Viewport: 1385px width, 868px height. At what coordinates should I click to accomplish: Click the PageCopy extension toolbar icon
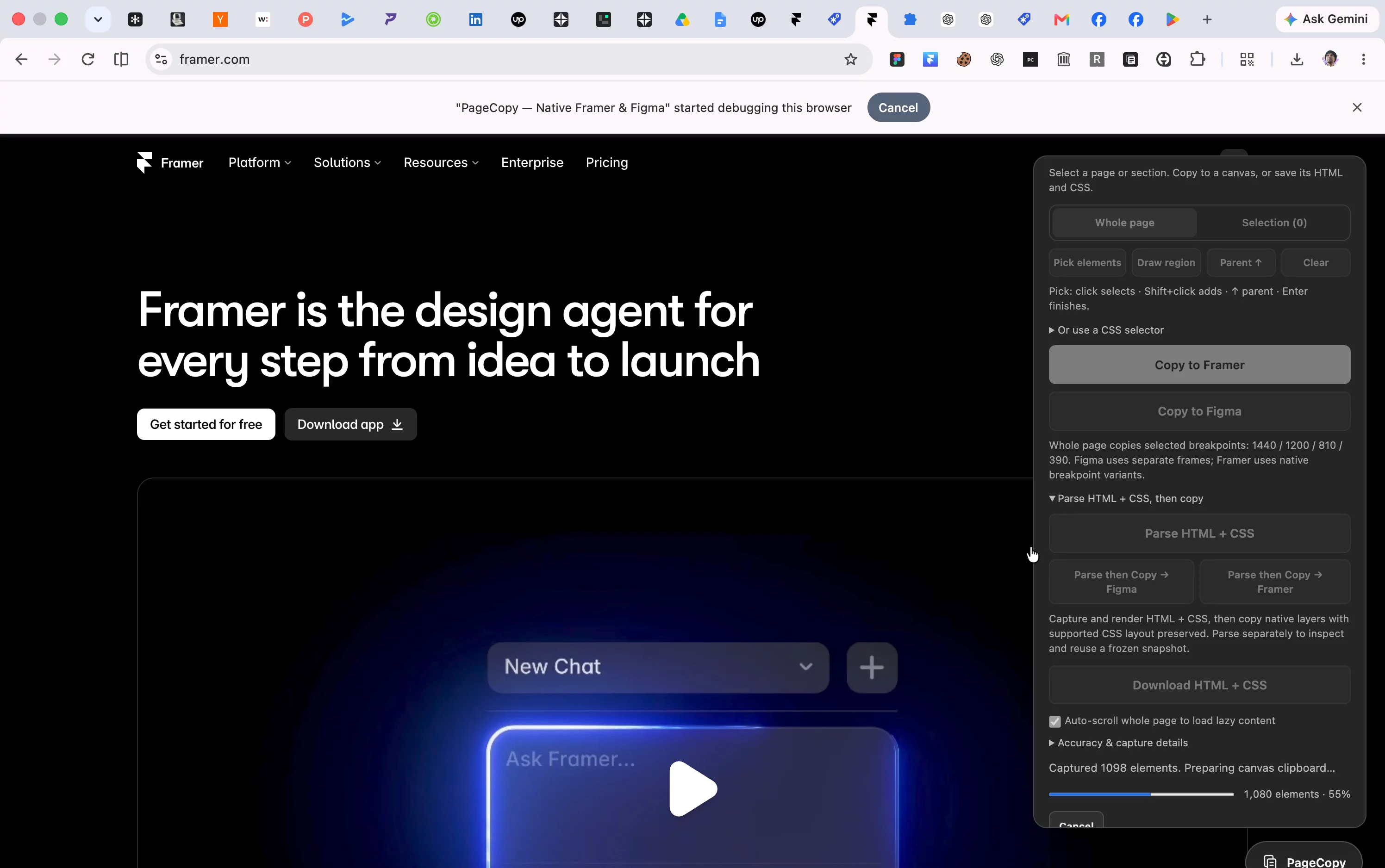tap(1130, 59)
